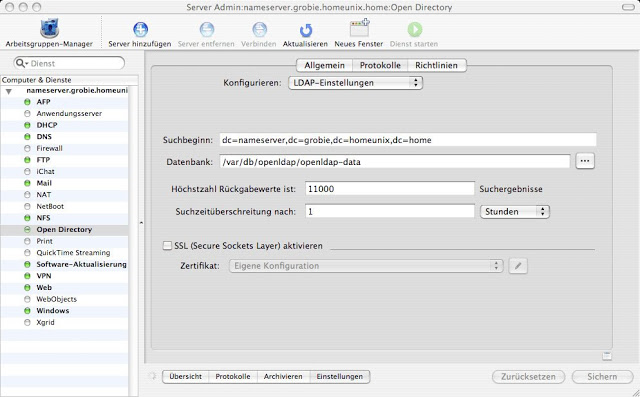Open the Zertifikat Eigene Konfiguration dropdown
Image resolution: width=640 pixels, height=397 pixels.
pyautogui.click(x=366, y=266)
